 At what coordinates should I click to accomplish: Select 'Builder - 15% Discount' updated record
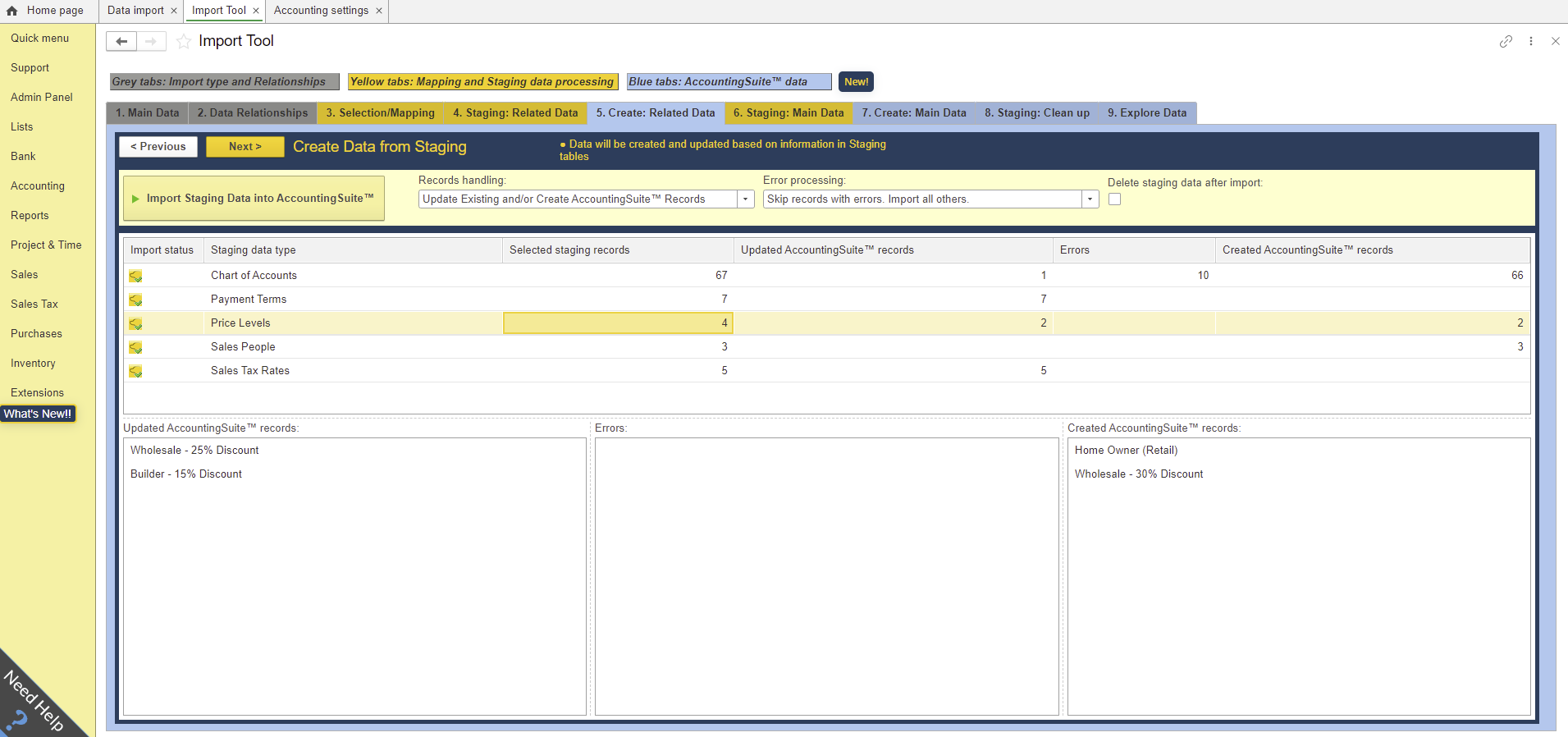pyautogui.click(x=186, y=474)
